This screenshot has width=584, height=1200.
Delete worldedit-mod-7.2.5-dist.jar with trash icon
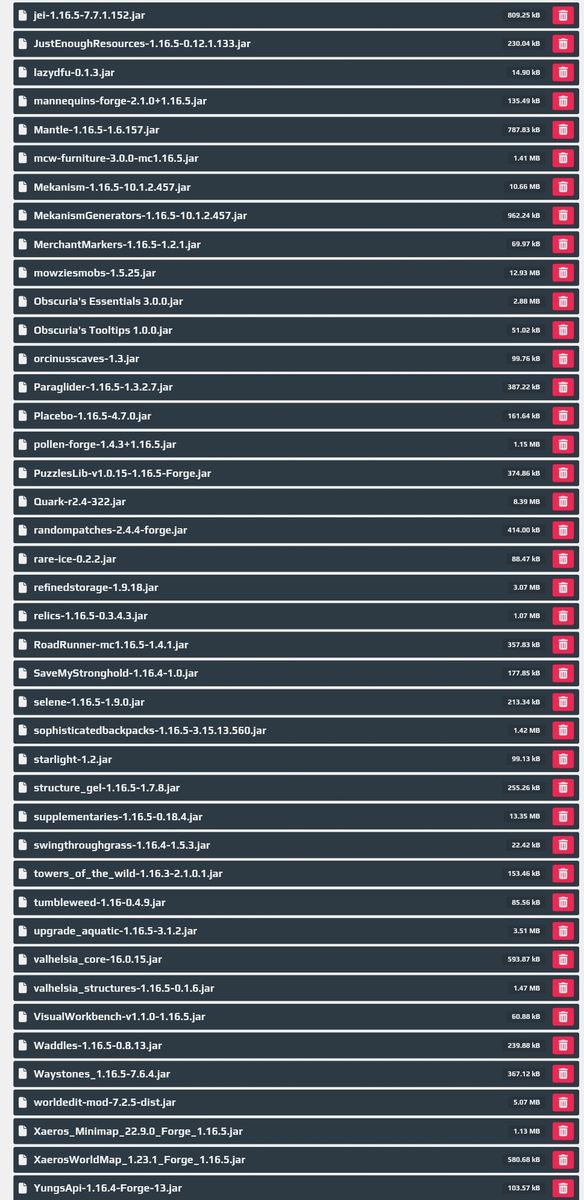tap(563, 1101)
